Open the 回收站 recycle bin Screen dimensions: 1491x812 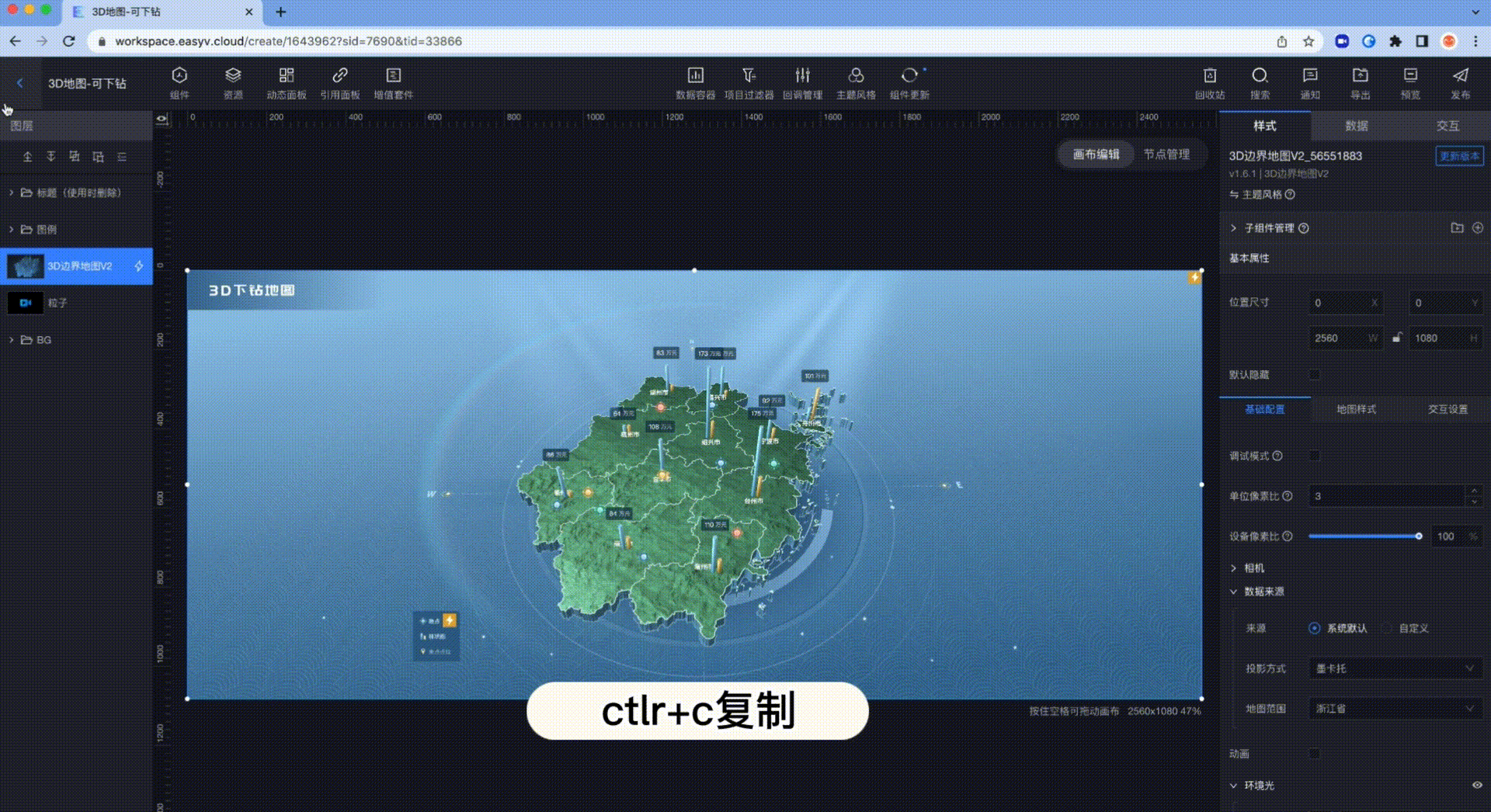1210,82
